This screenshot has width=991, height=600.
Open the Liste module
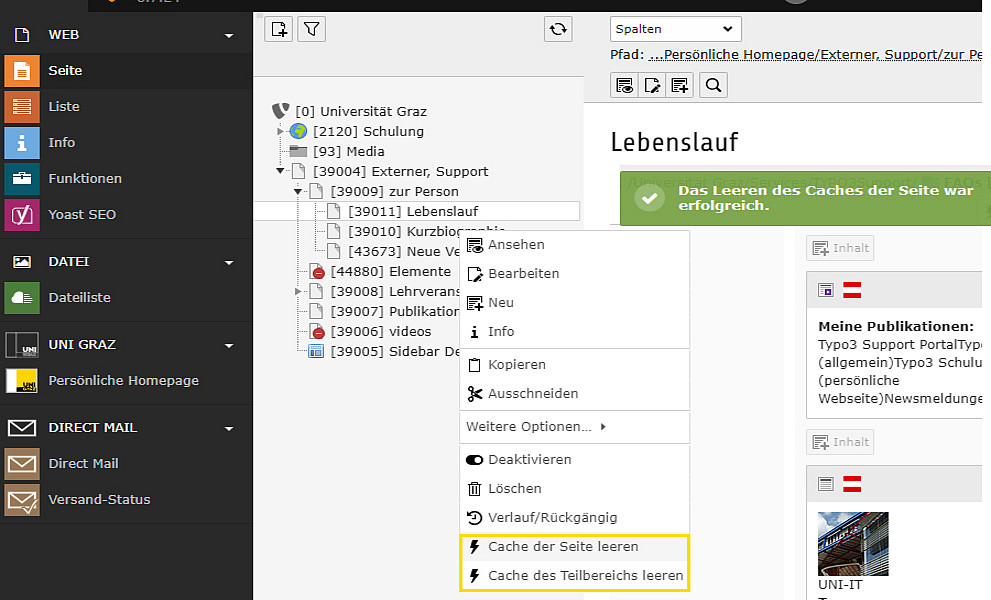pyautogui.click(x=126, y=106)
